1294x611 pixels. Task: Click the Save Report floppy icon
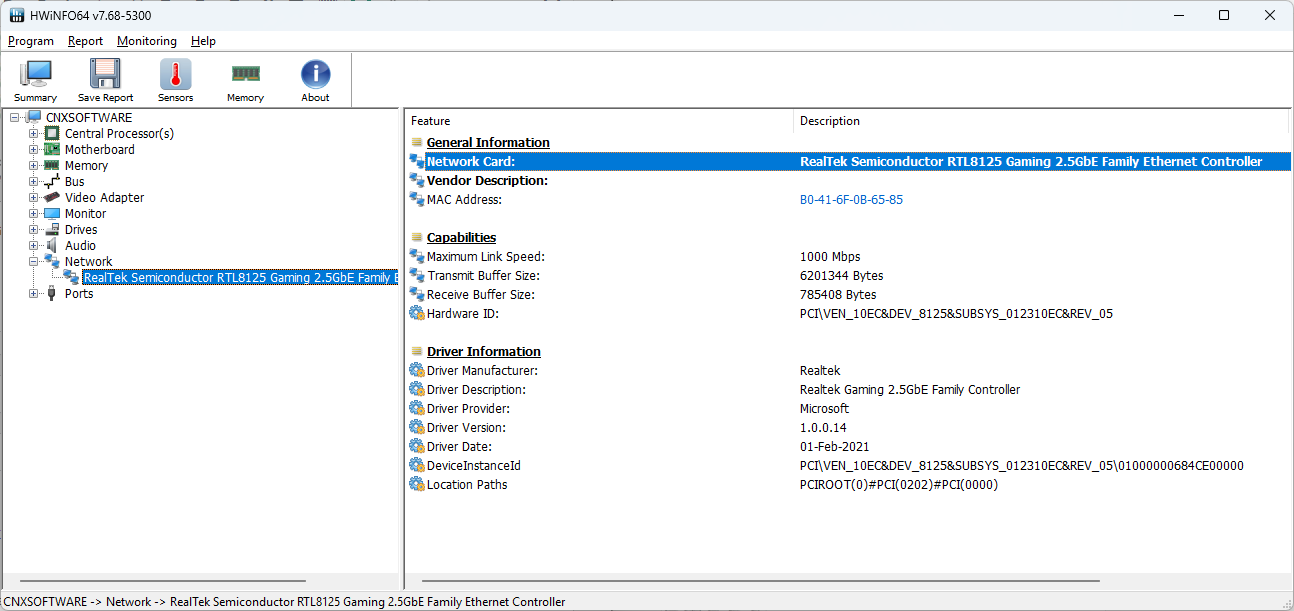pyautogui.click(x=105, y=75)
